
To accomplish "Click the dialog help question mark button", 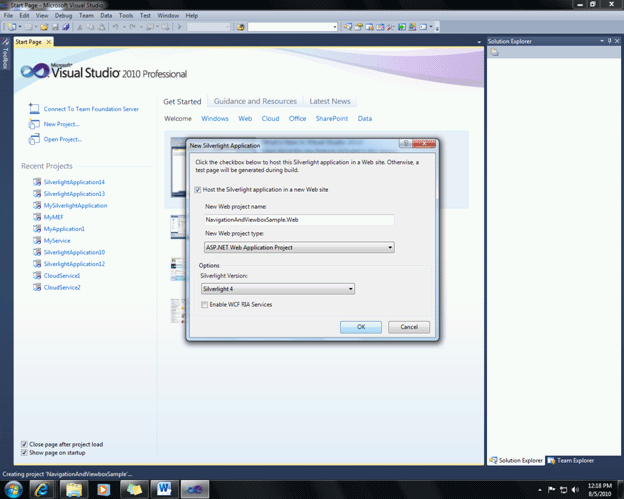I will (x=406, y=143).
